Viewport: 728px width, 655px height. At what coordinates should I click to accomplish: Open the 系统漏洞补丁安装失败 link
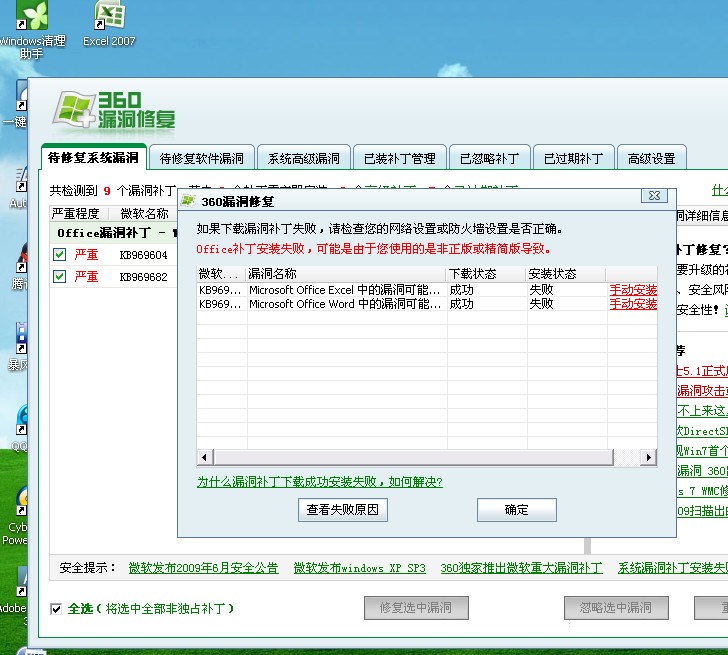(672, 568)
